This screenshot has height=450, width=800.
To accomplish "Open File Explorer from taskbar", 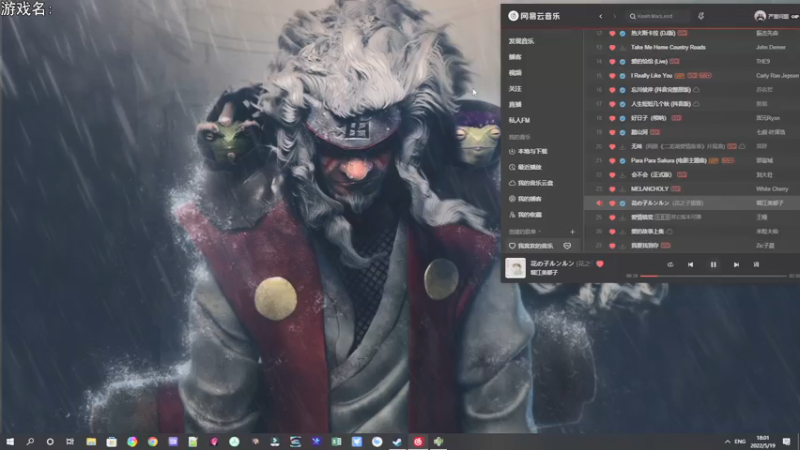I will (91, 441).
